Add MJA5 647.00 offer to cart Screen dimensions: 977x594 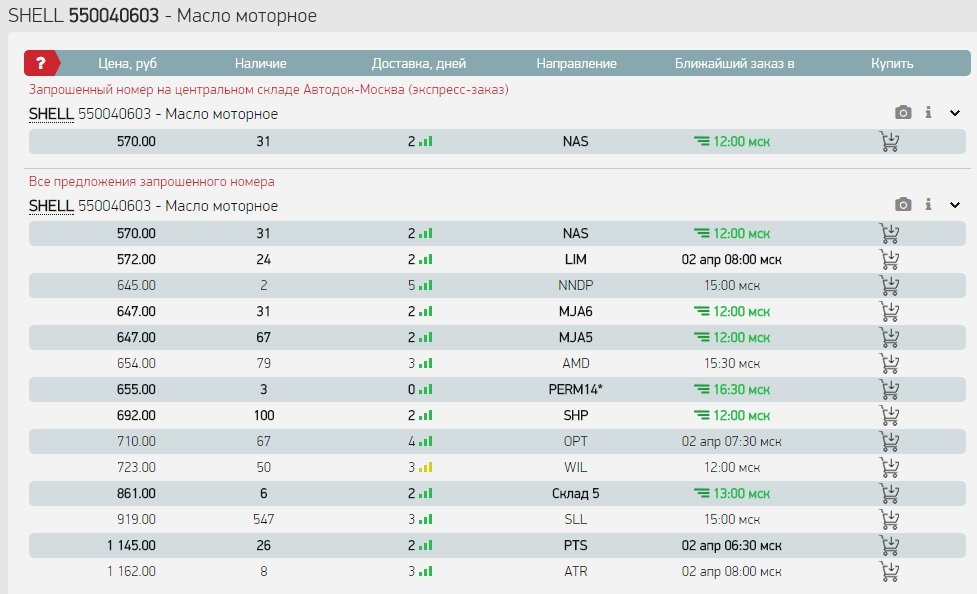(889, 337)
